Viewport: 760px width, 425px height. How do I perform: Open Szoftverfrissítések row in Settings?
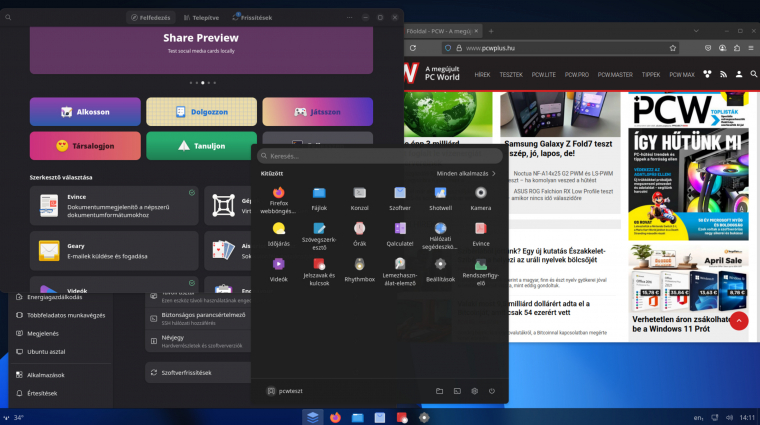198,373
